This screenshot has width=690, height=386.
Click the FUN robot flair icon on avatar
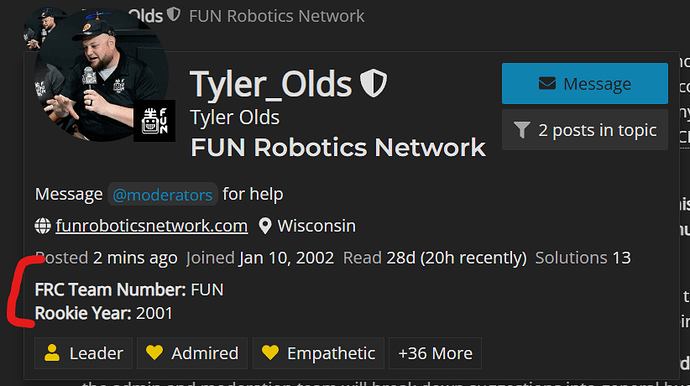154,121
